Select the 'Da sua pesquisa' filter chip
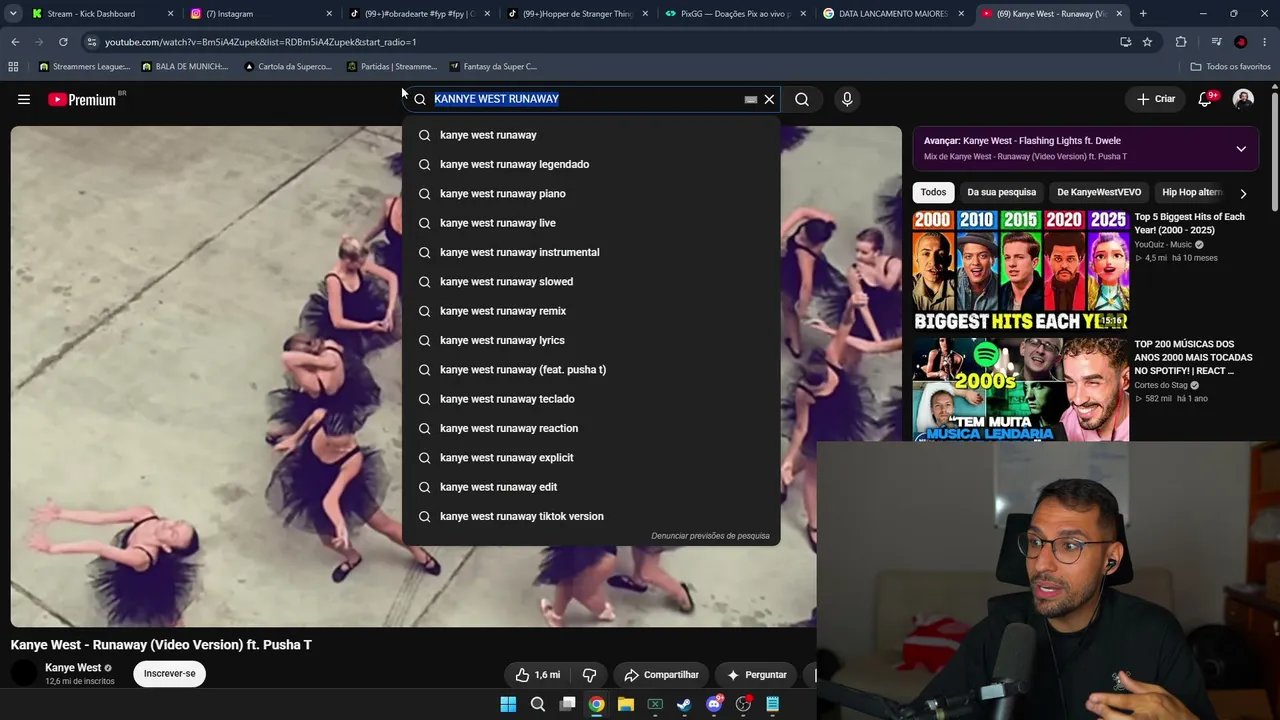1280x720 pixels. coord(1001,192)
